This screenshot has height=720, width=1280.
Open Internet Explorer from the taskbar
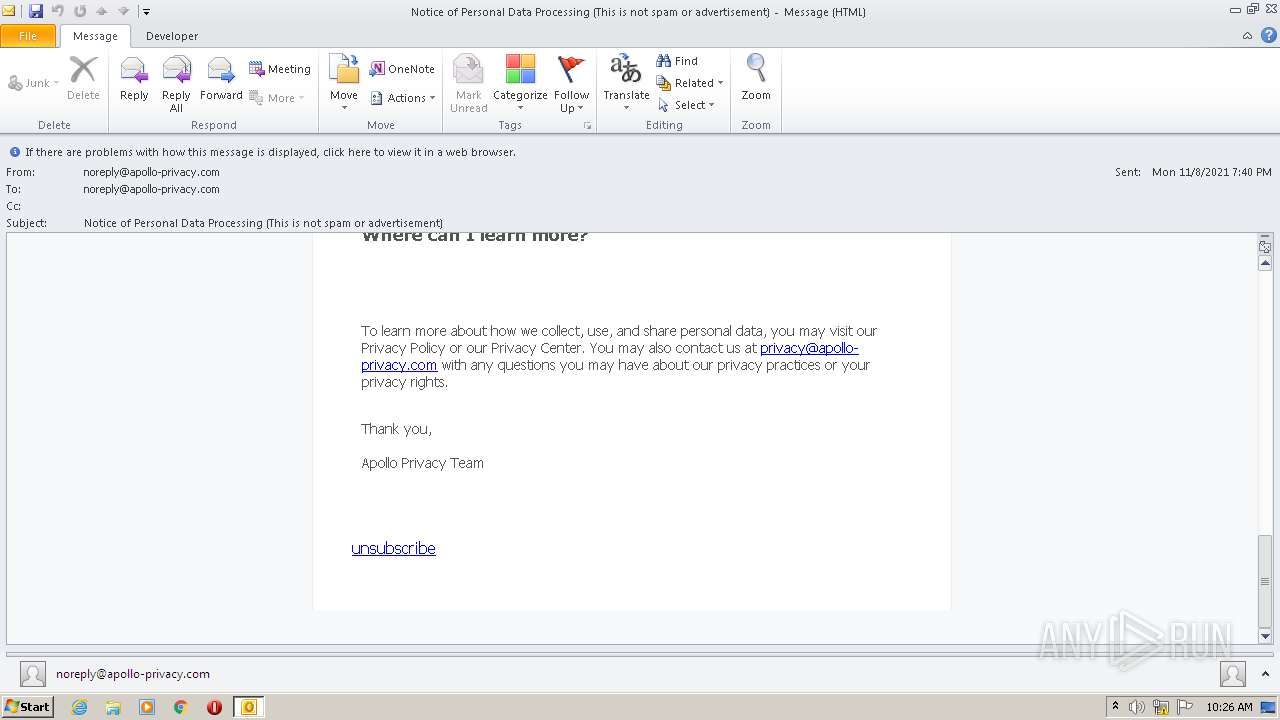[x=79, y=707]
